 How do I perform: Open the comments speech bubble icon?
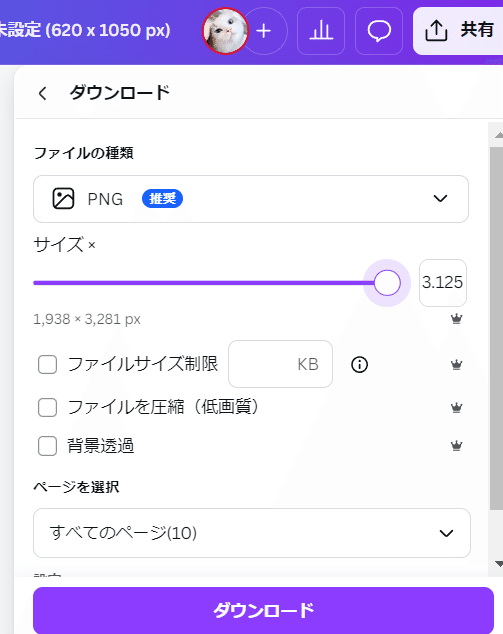[x=379, y=31]
